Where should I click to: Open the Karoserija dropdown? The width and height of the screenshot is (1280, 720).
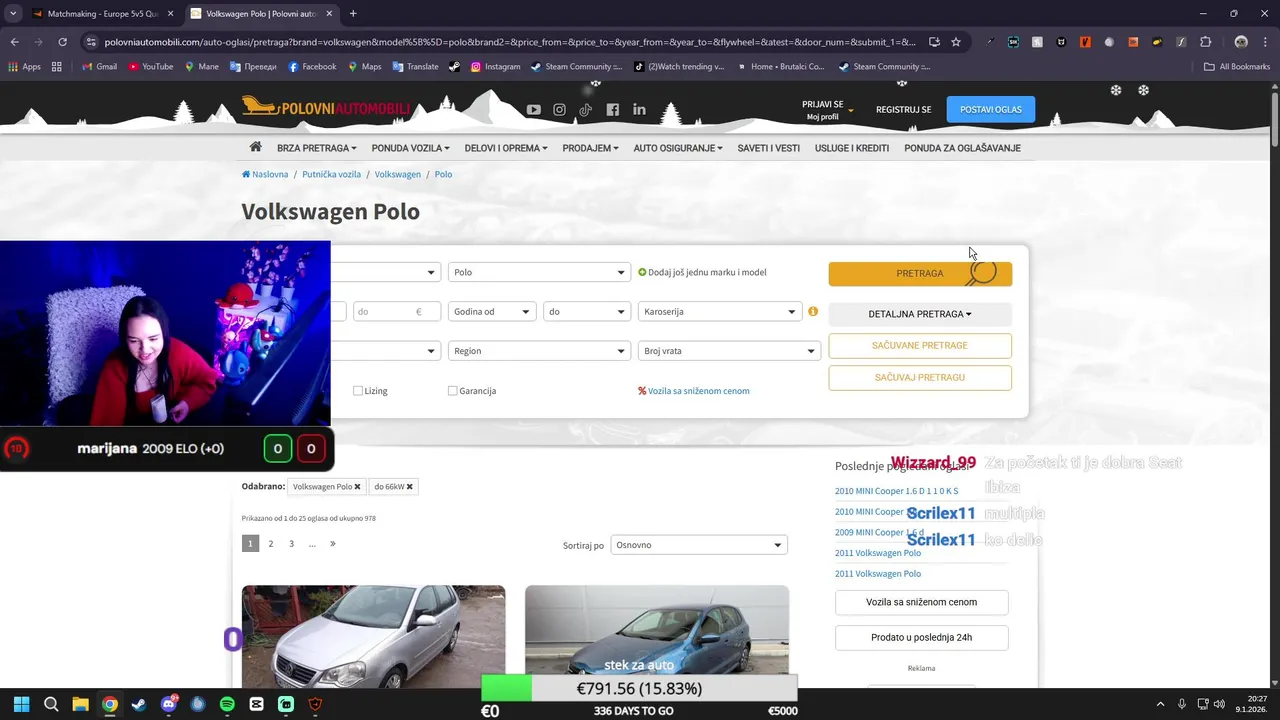721,312
